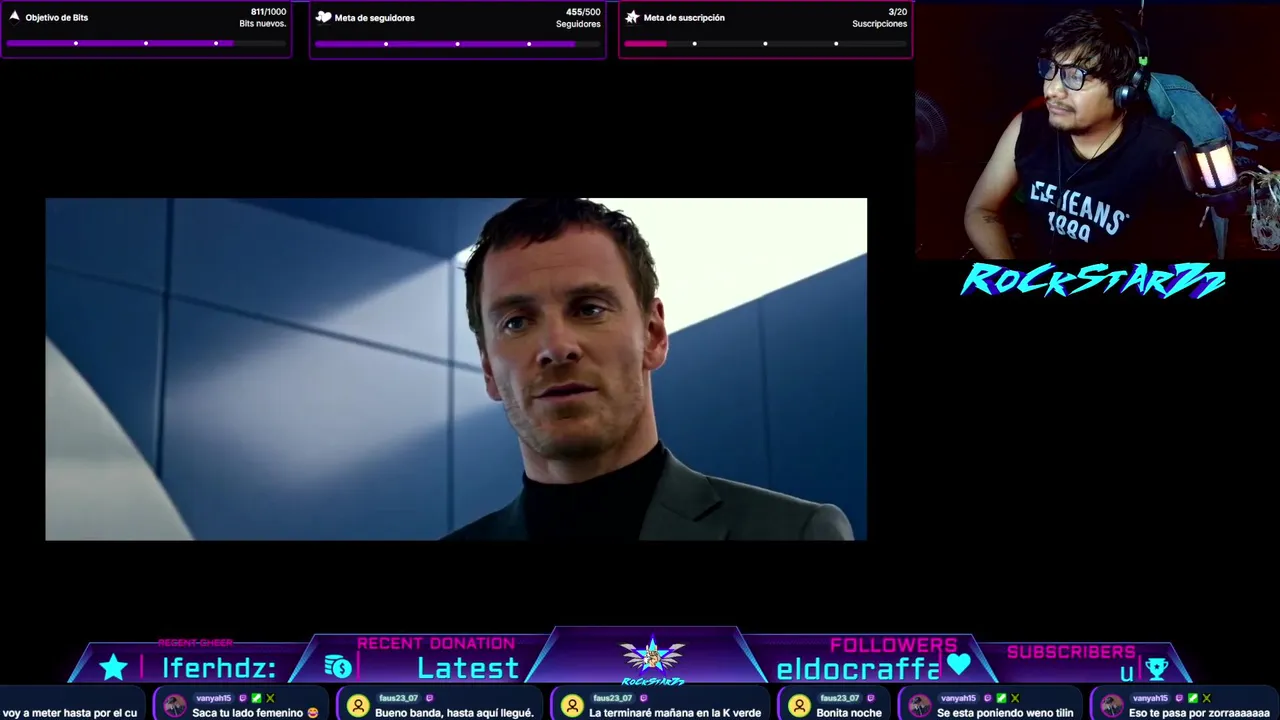The image size is (1280, 720).
Task: Click the Meta de seguidores heart icon
Action: click(x=323, y=17)
